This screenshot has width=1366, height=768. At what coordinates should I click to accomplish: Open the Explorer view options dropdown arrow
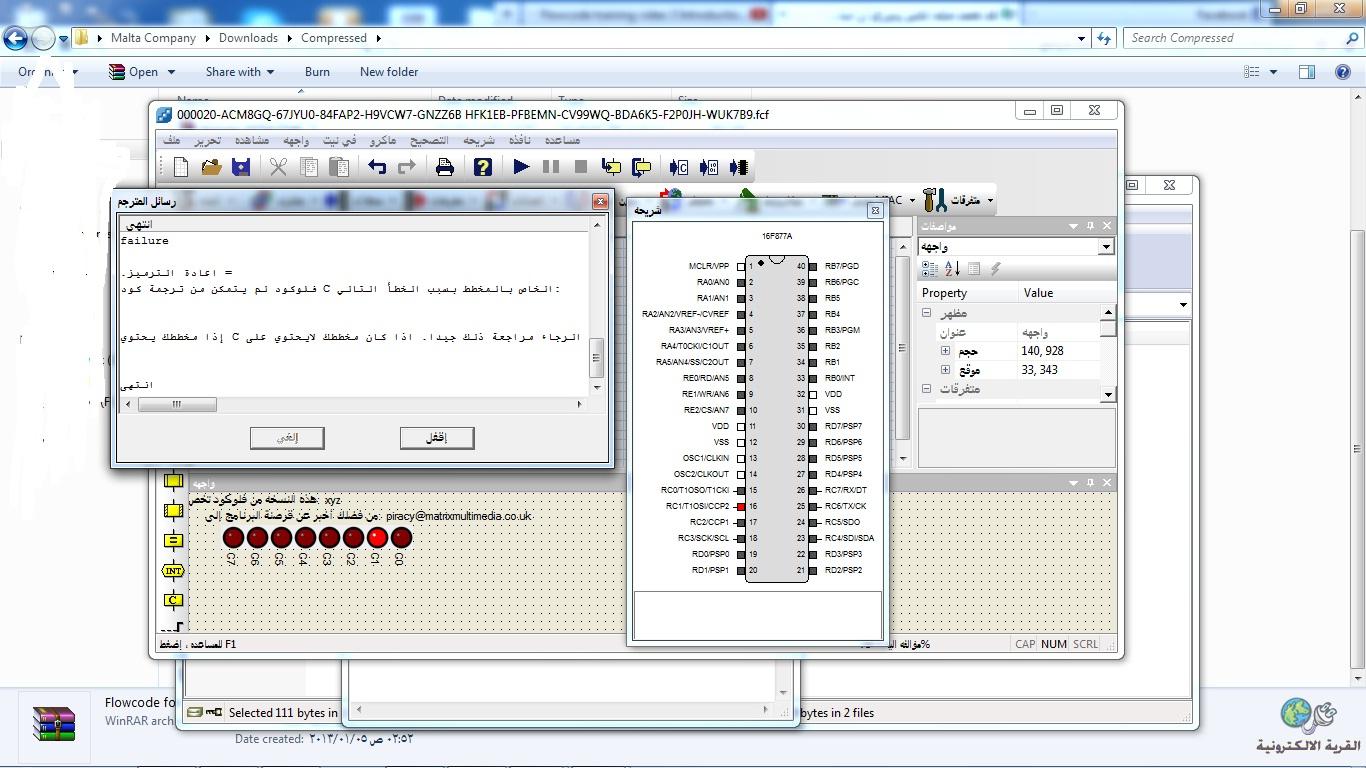(1273, 72)
